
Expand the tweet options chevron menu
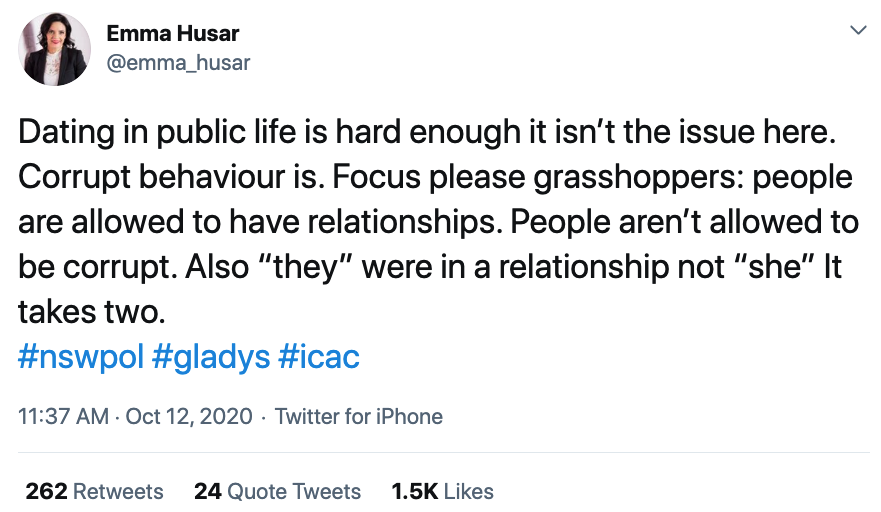coord(856,31)
